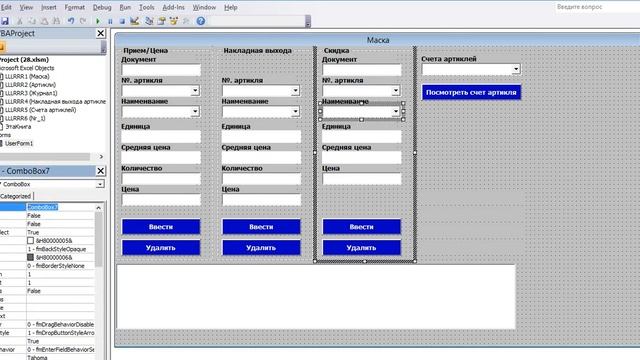Run the UserForm with the green play icon
The height and width of the screenshot is (360, 640).
pos(98,21)
